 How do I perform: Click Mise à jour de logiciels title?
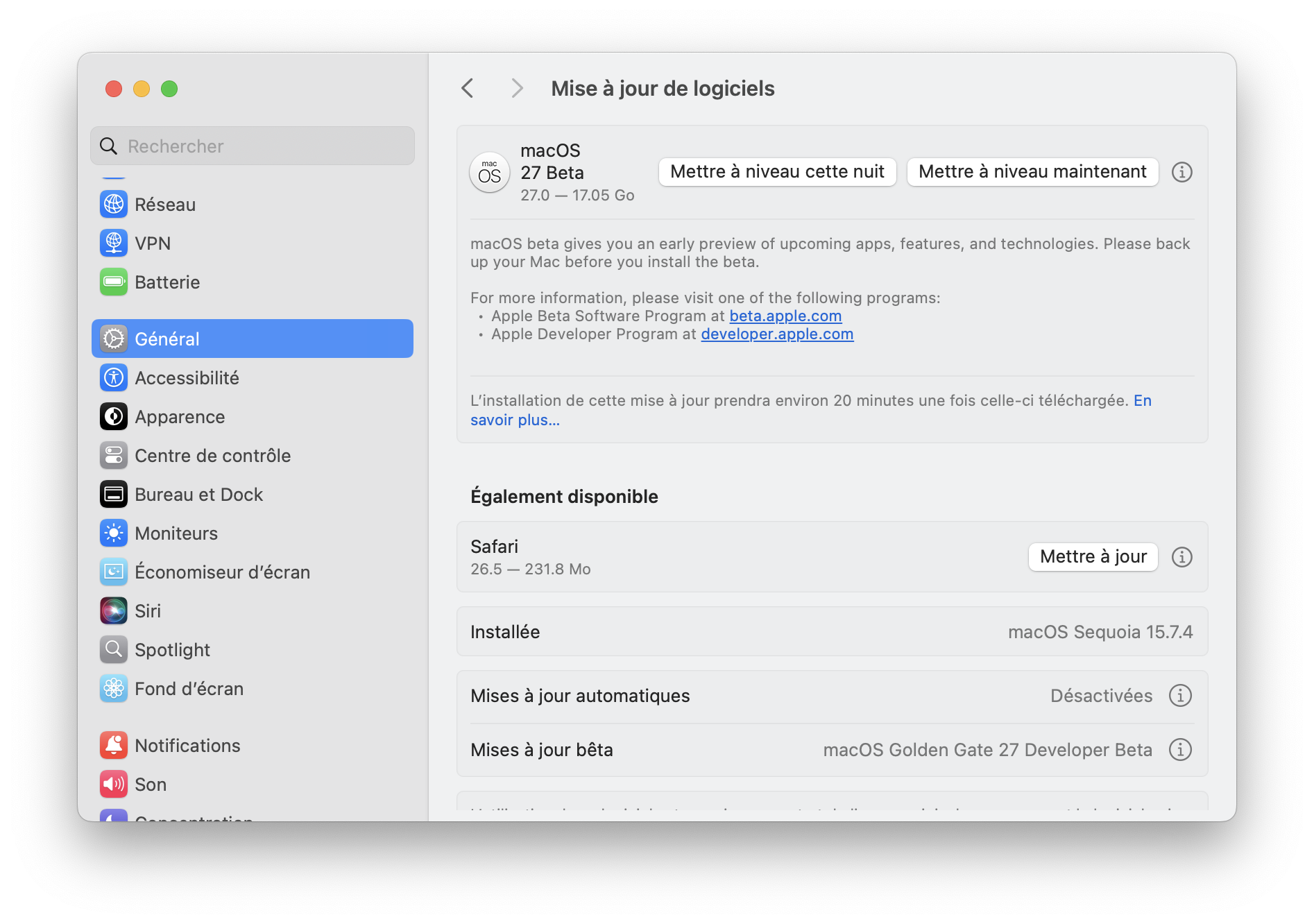[x=663, y=89]
